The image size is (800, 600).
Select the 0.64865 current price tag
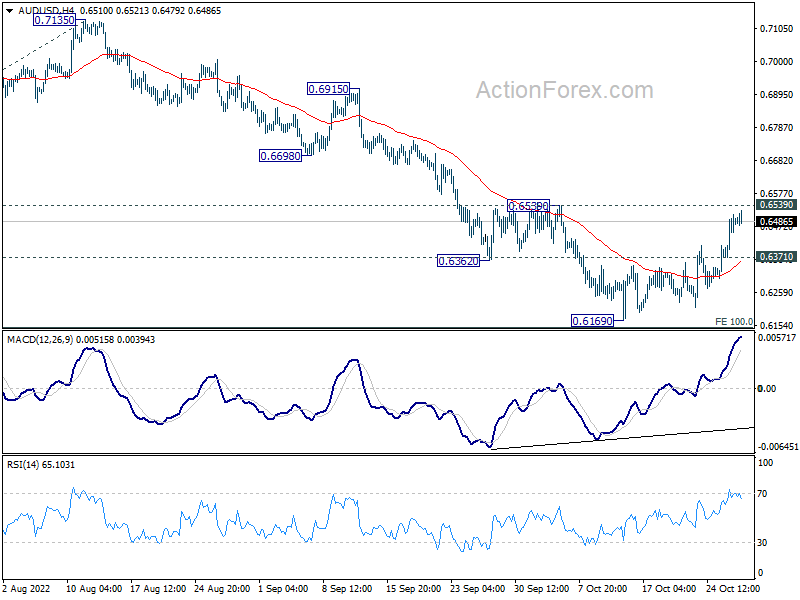[776, 221]
